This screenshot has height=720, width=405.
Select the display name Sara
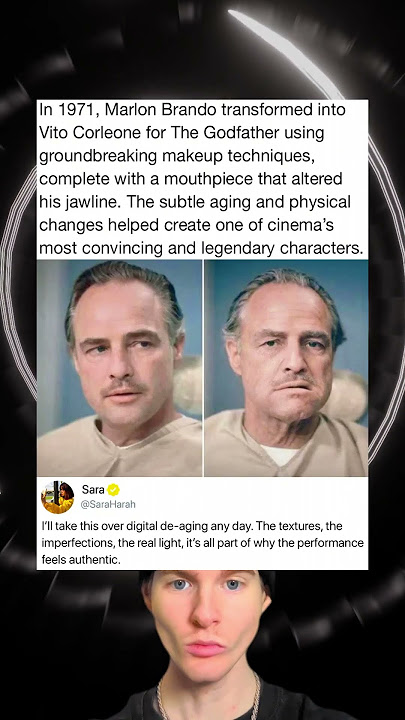(x=93, y=489)
